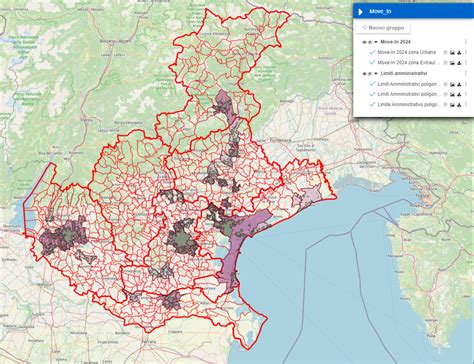Open the more options menu for the zona Urbana row
This screenshot has width=474, height=364.
[466, 52]
